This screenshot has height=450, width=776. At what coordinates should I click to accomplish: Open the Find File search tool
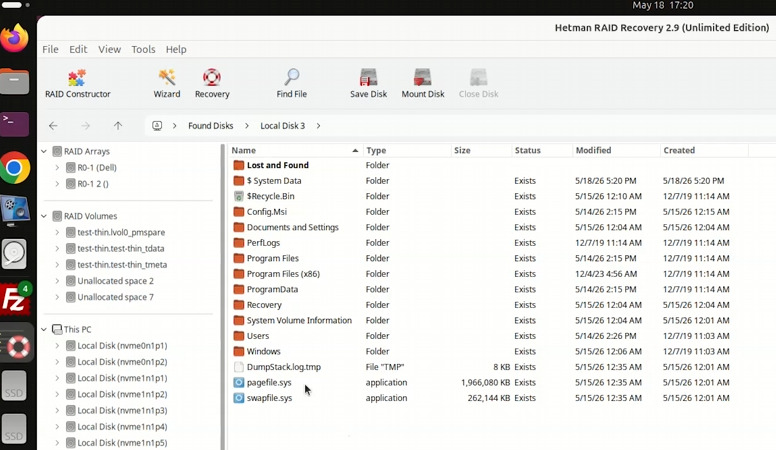pos(291,83)
